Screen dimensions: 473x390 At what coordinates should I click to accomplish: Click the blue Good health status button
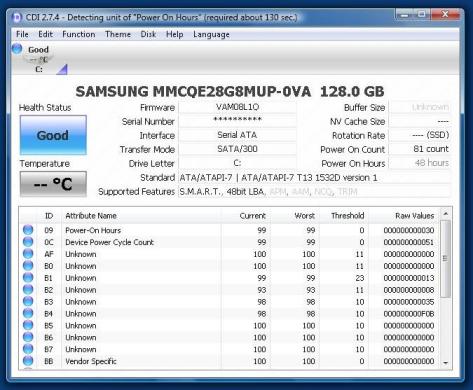click(53, 135)
